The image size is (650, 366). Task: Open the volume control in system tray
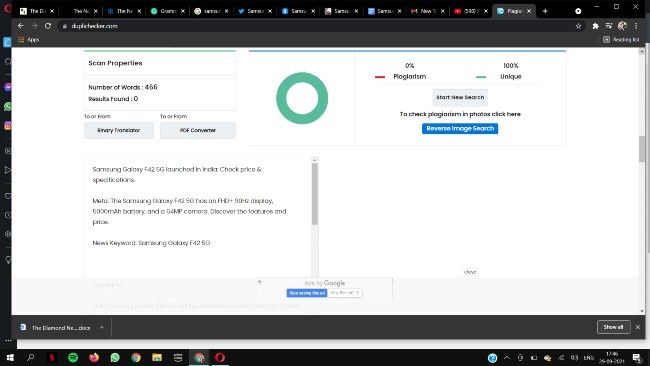(575, 357)
